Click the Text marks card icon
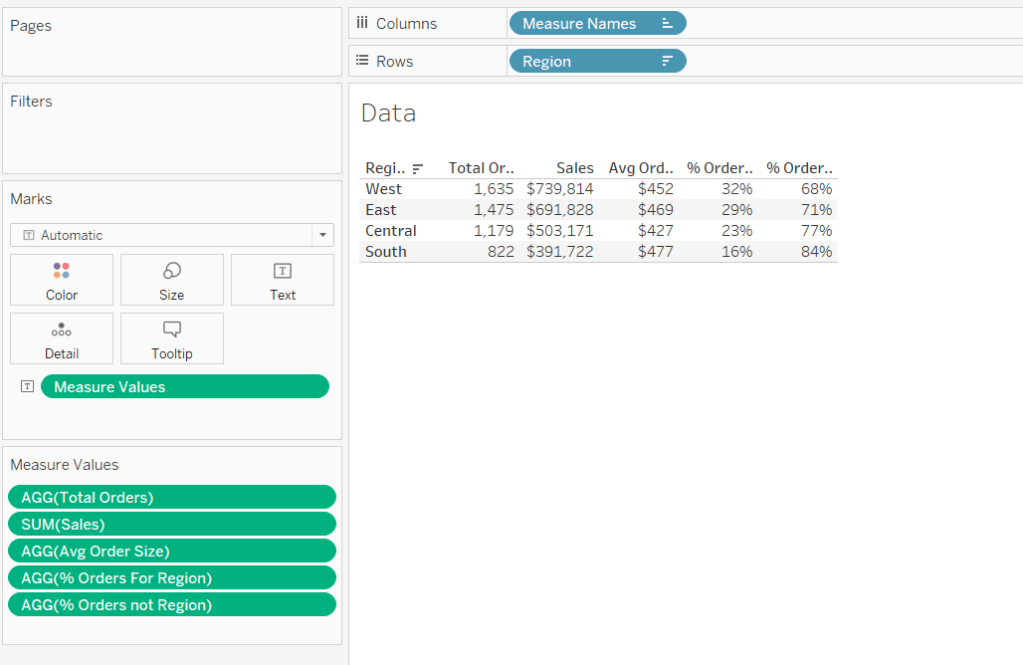This screenshot has width=1023, height=665. [282, 271]
